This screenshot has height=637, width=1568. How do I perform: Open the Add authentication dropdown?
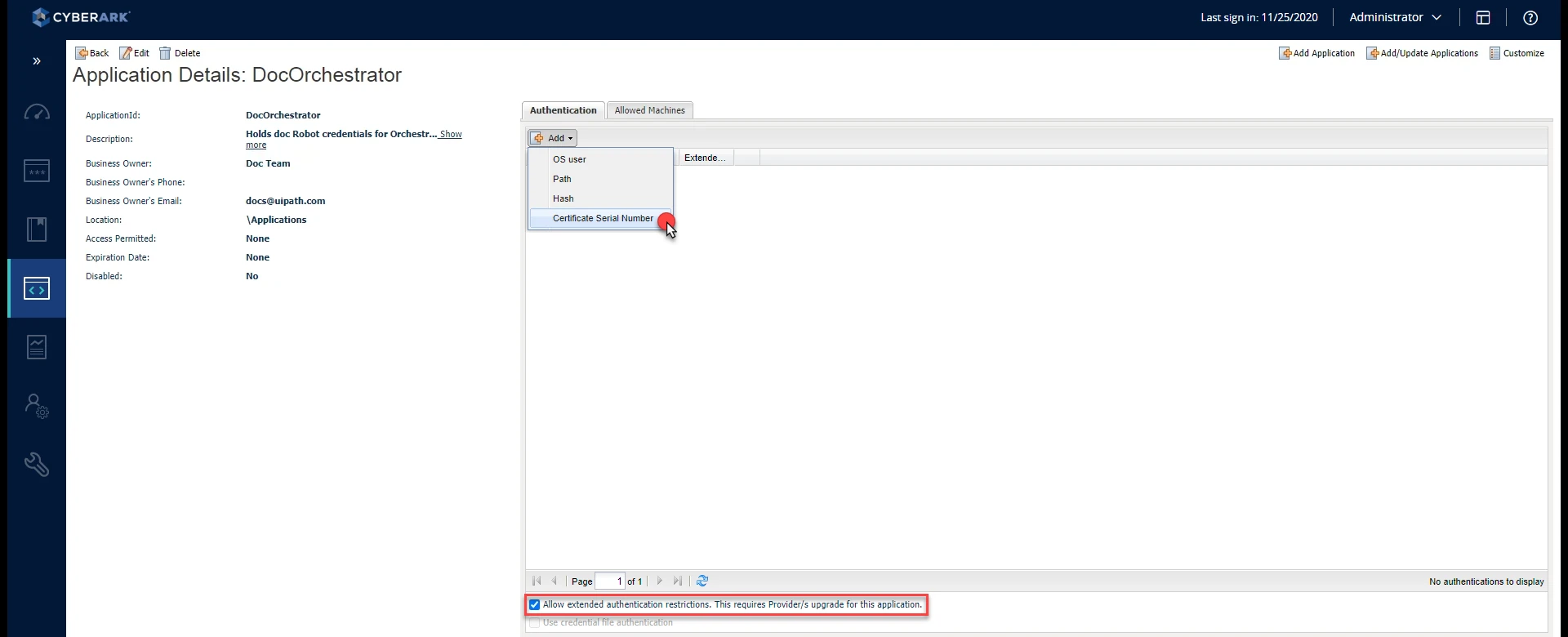553,138
